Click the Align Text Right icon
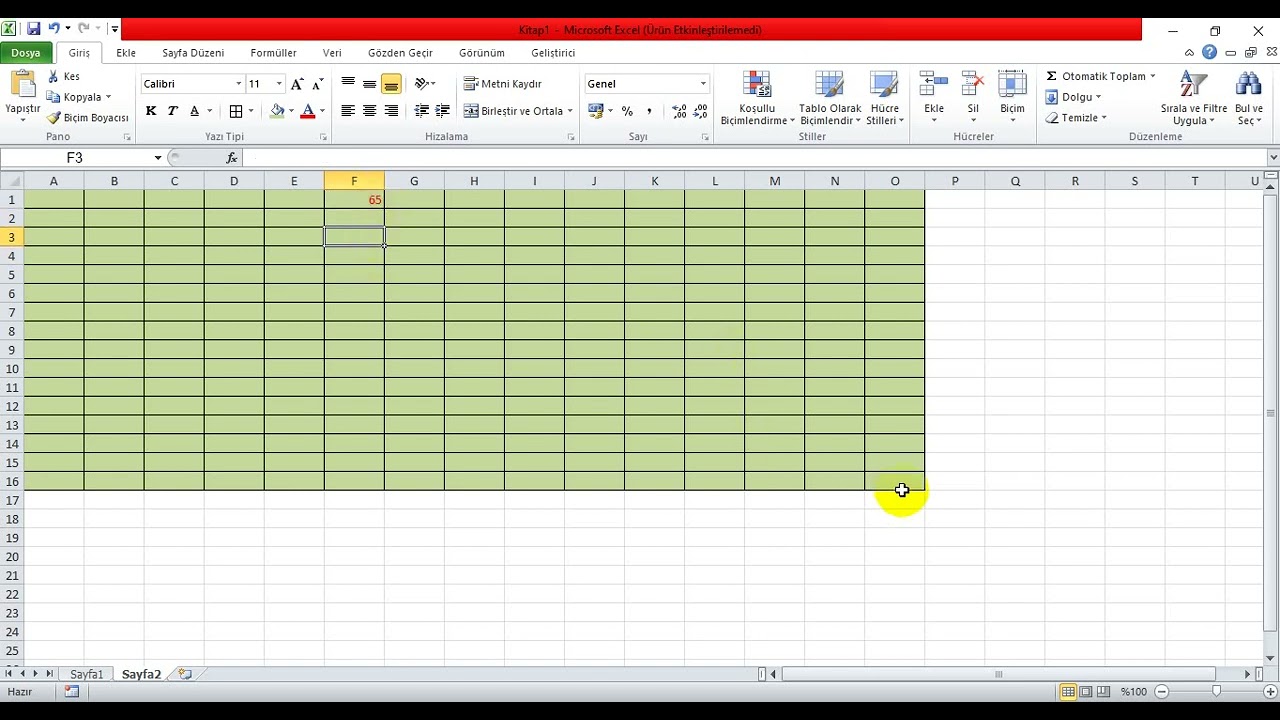 pyautogui.click(x=391, y=111)
